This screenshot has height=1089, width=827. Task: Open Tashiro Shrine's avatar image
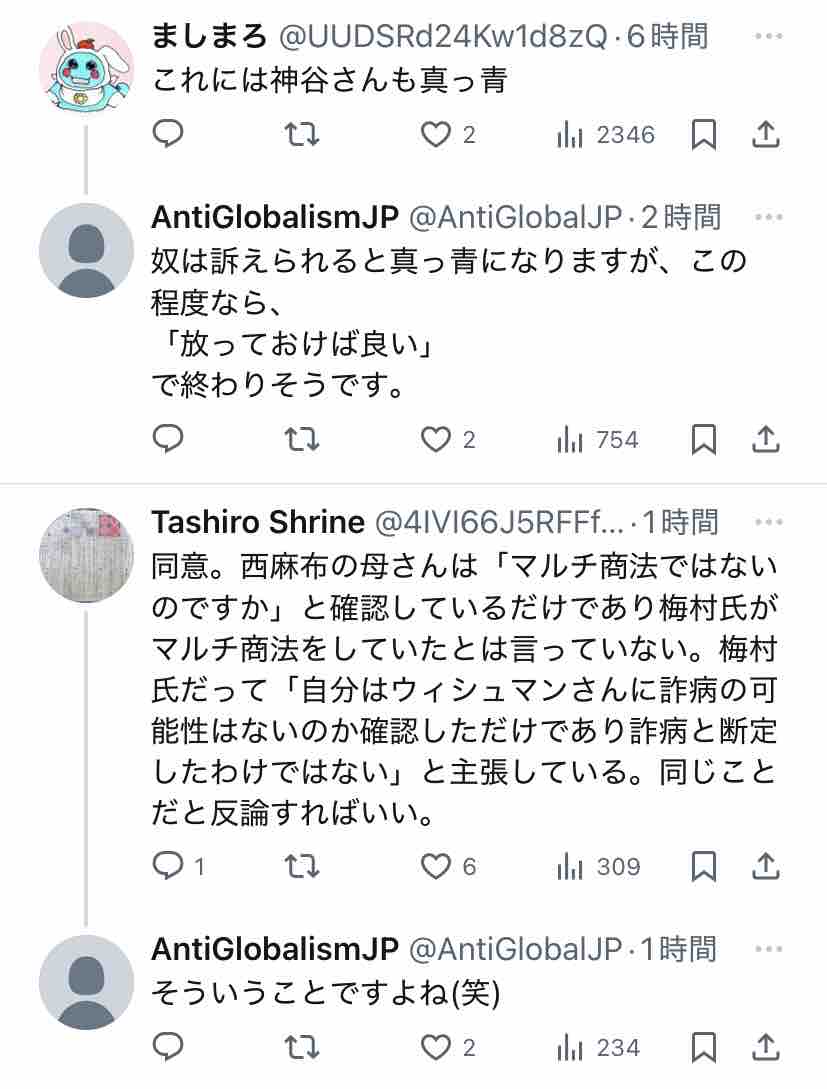[x=86, y=555]
